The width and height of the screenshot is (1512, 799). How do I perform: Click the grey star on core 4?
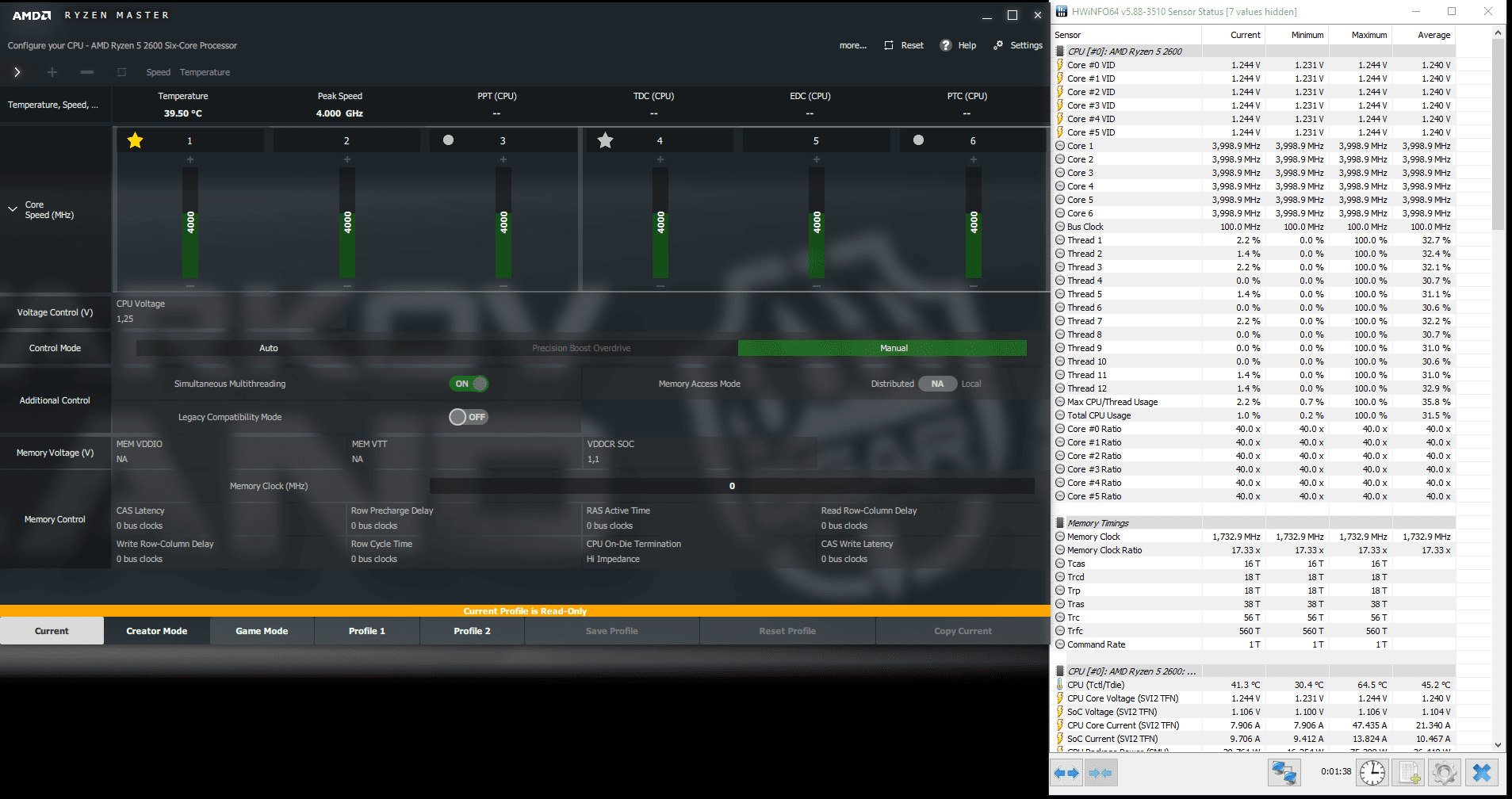pyautogui.click(x=605, y=140)
